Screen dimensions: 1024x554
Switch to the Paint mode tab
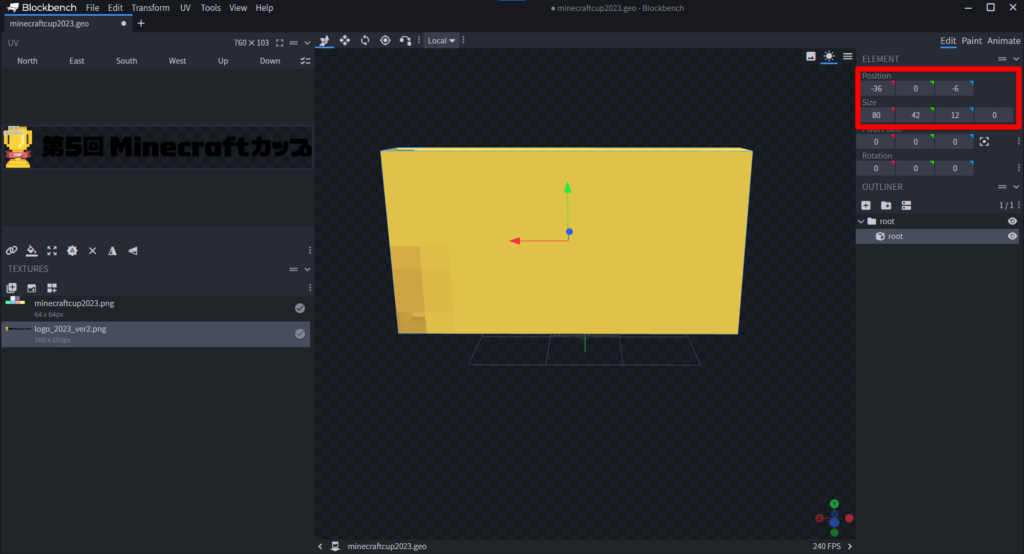(x=971, y=41)
